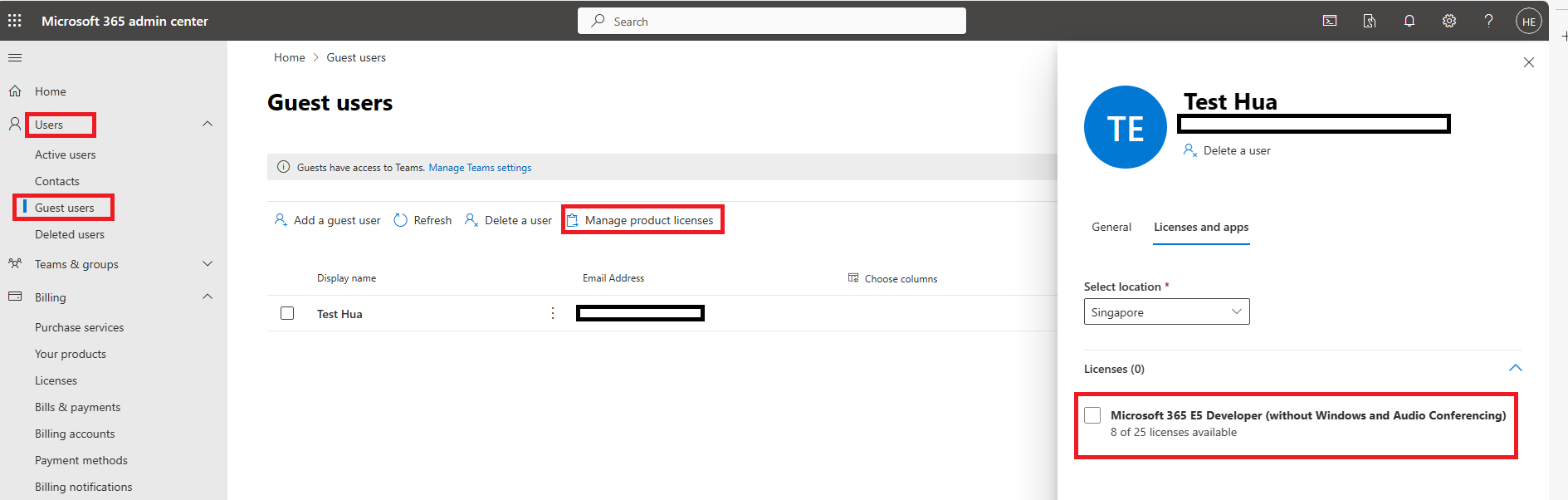Image resolution: width=1568 pixels, height=500 pixels.
Task: Open Licenses under Billing
Action: (x=56, y=380)
